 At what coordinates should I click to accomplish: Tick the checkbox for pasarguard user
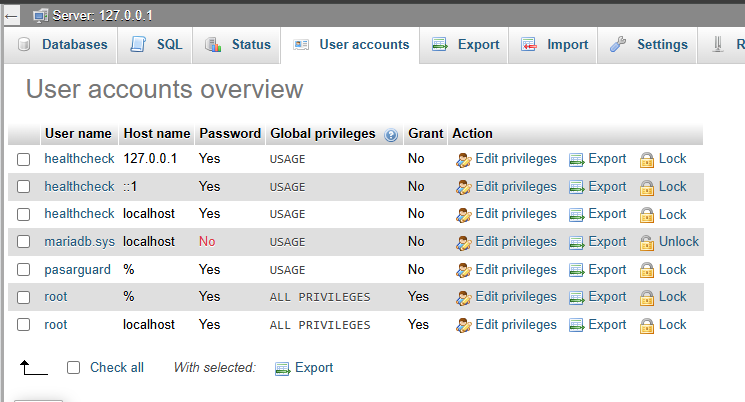click(x=24, y=270)
